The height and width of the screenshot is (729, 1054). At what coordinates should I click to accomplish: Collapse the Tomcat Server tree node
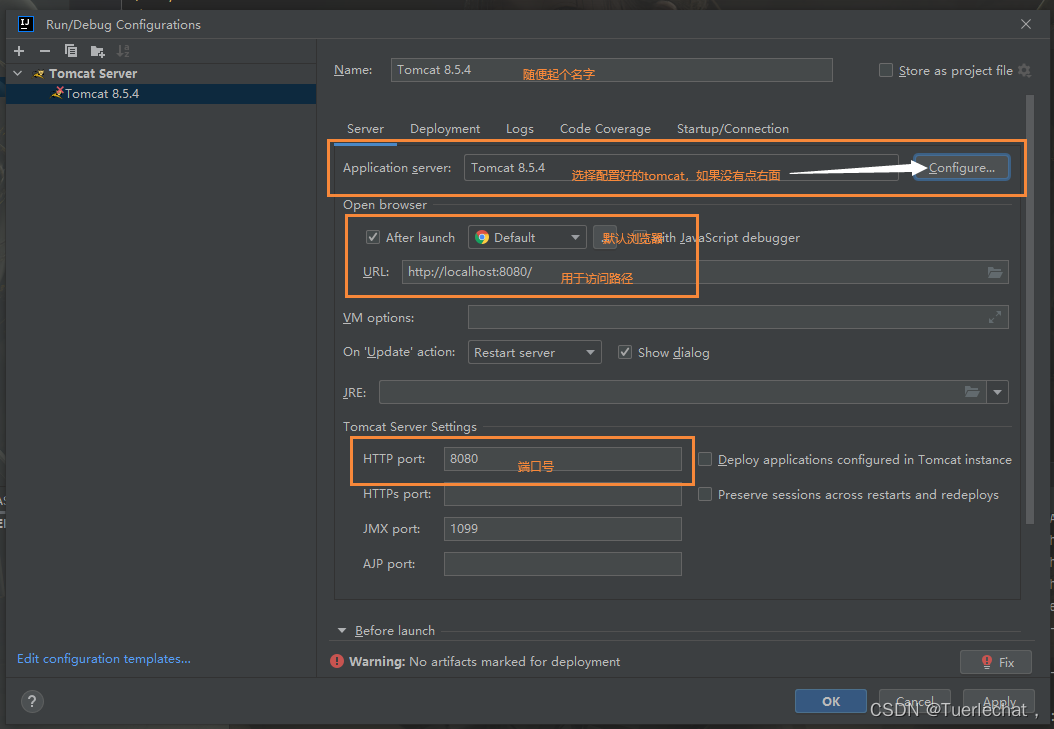coord(18,73)
